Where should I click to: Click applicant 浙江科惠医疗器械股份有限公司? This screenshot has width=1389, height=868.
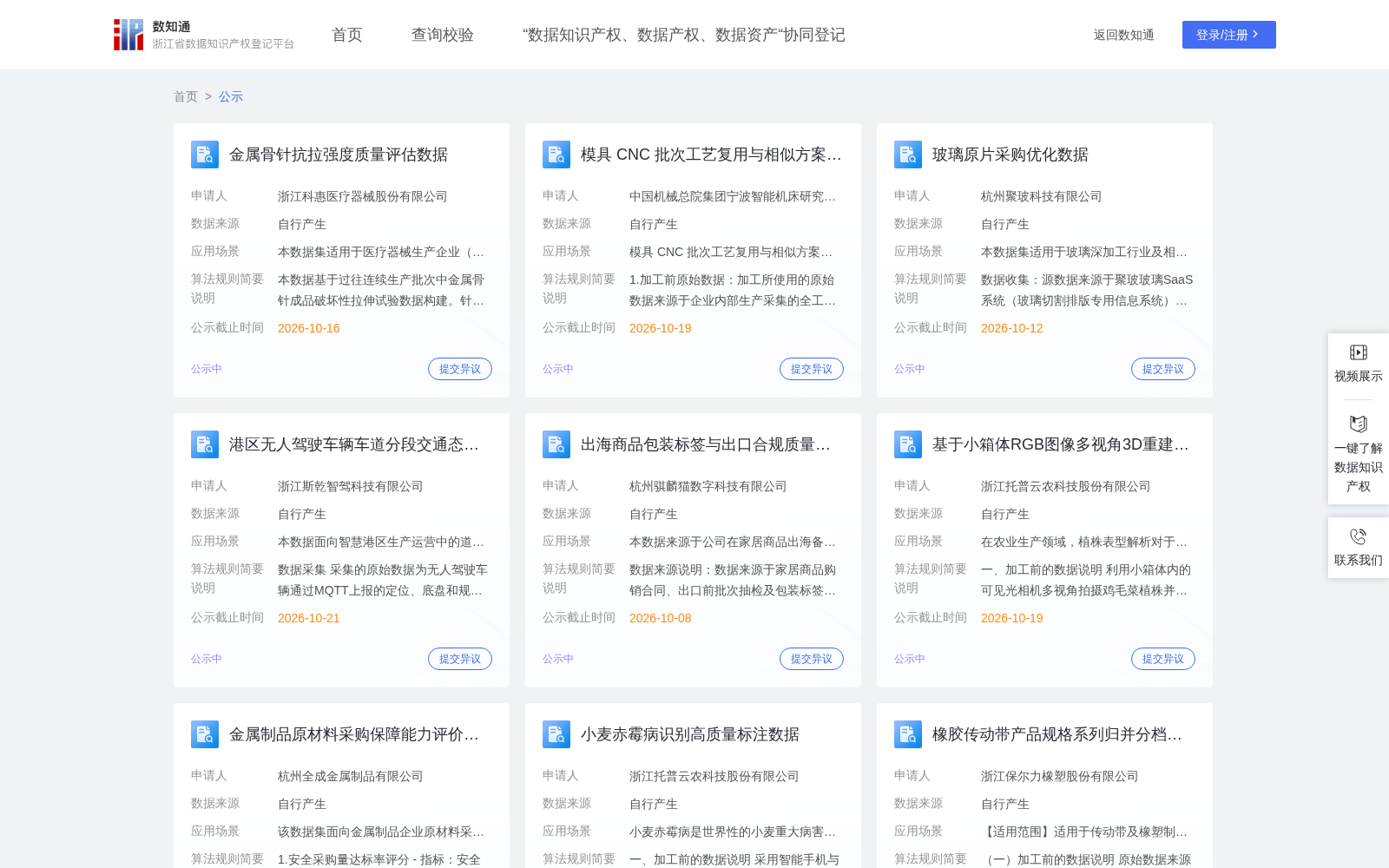[x=363, y=196]
